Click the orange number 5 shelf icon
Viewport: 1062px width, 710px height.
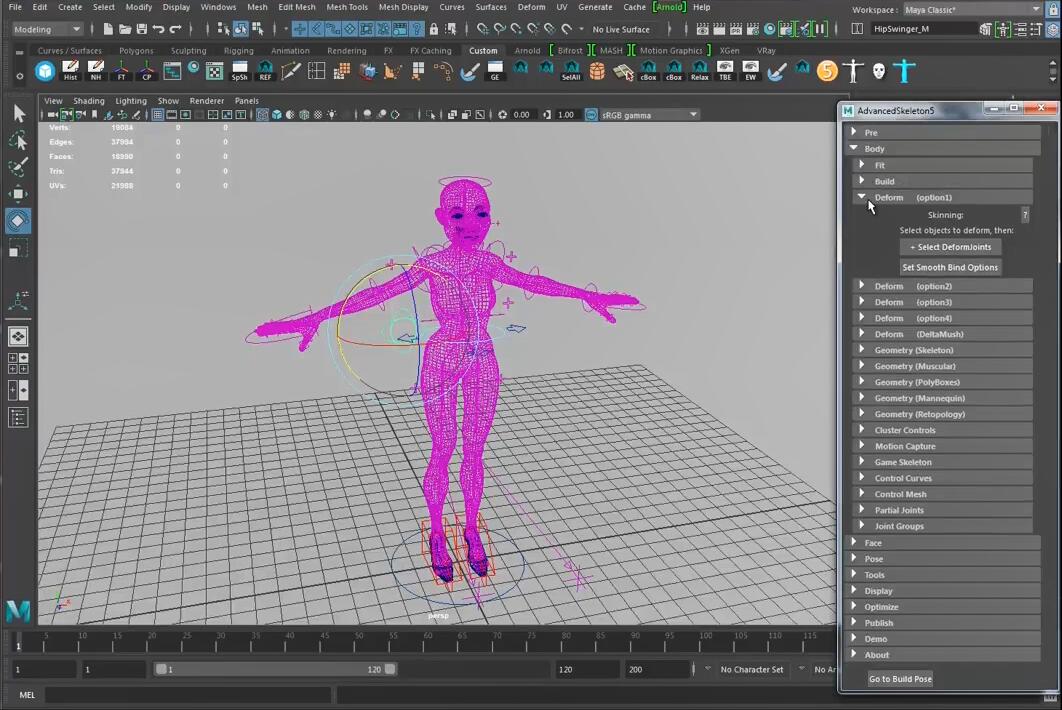[826, 71]
